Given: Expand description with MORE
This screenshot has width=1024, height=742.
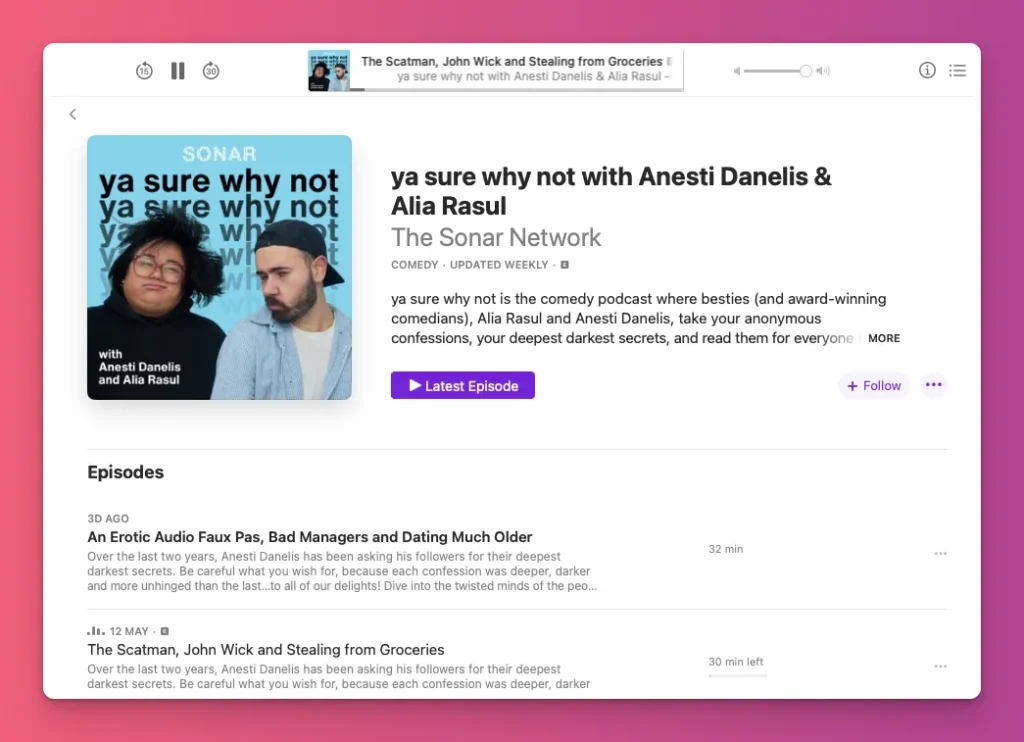Looking at the screenshot, I should point(884,338).
